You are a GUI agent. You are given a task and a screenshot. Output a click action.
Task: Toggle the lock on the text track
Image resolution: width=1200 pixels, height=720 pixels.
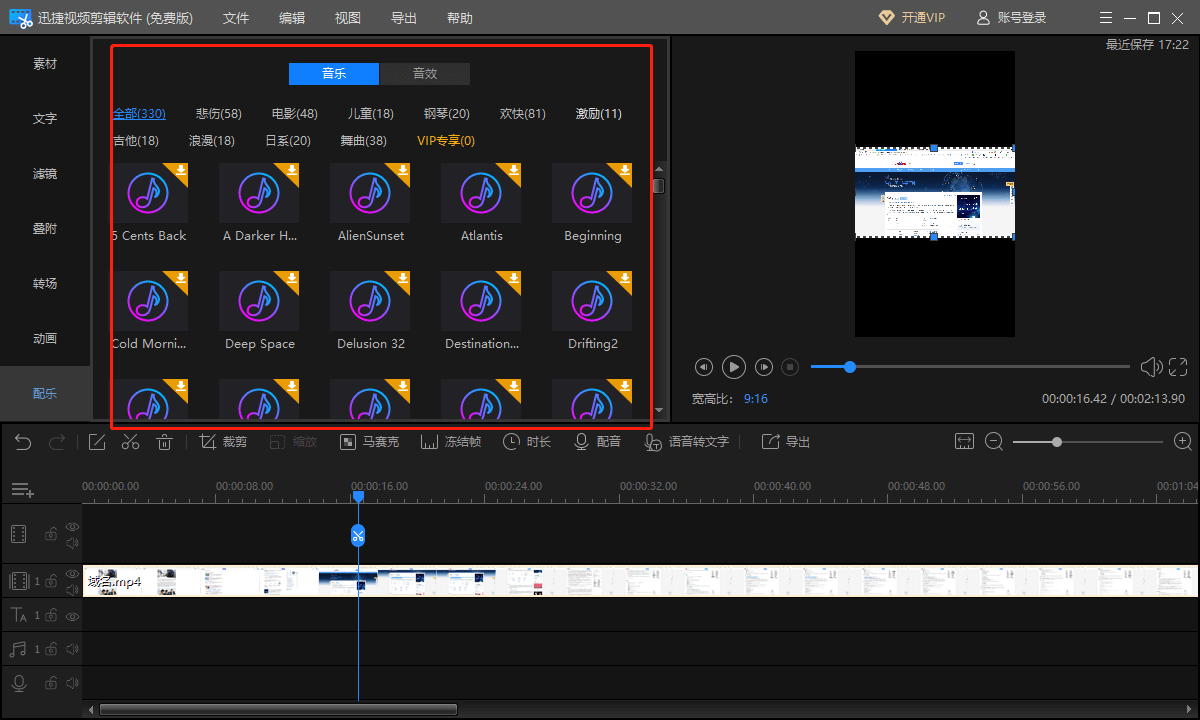pos(50,616)
